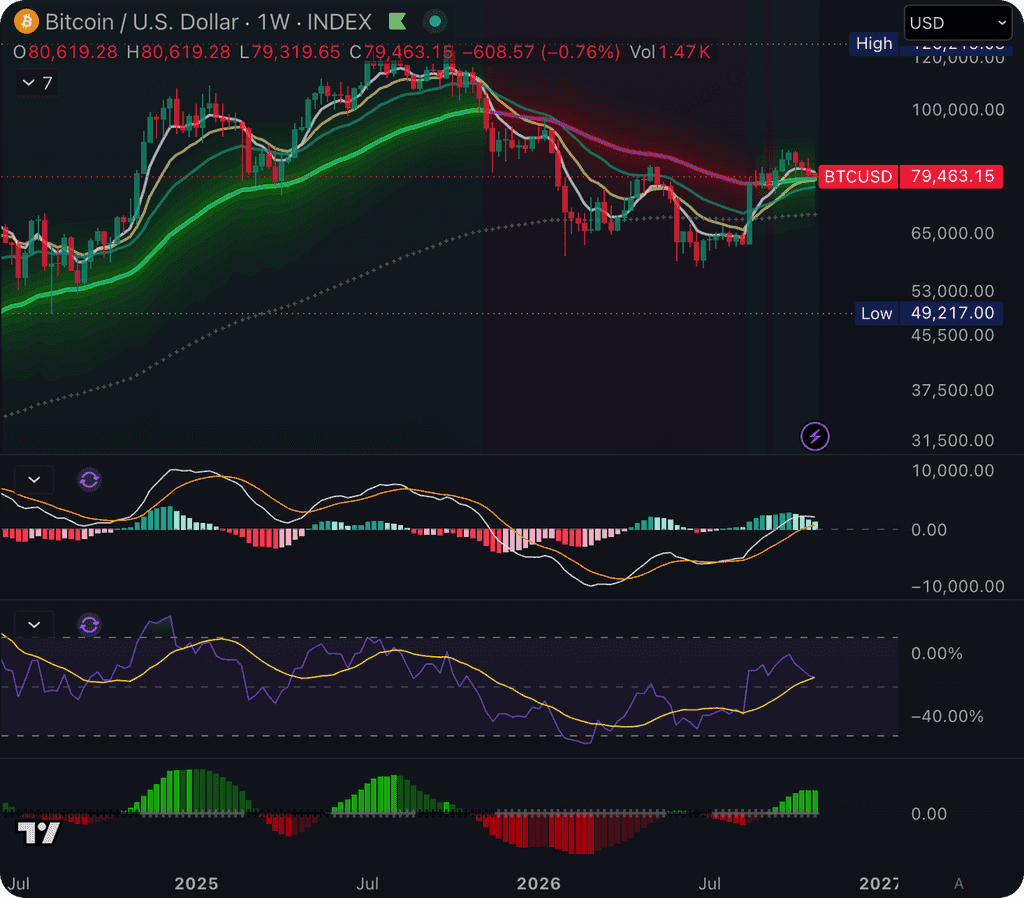Viewport: 1024px width, 898px height.
Task: Open the USD currency dropdown
Action: point(957,24)
